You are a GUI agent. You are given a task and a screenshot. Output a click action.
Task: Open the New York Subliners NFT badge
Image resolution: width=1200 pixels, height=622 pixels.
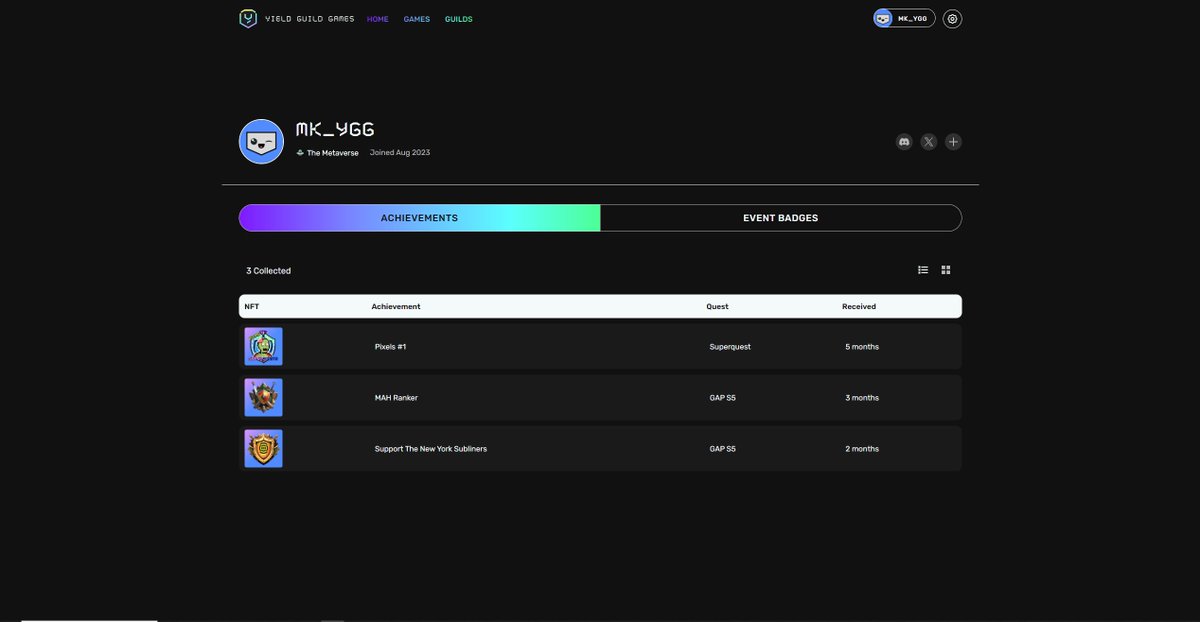(264, 449)
